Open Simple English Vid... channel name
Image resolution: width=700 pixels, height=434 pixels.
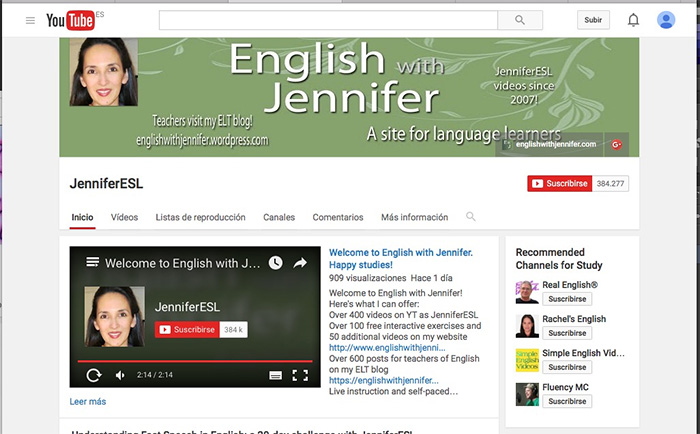(583, 353)
